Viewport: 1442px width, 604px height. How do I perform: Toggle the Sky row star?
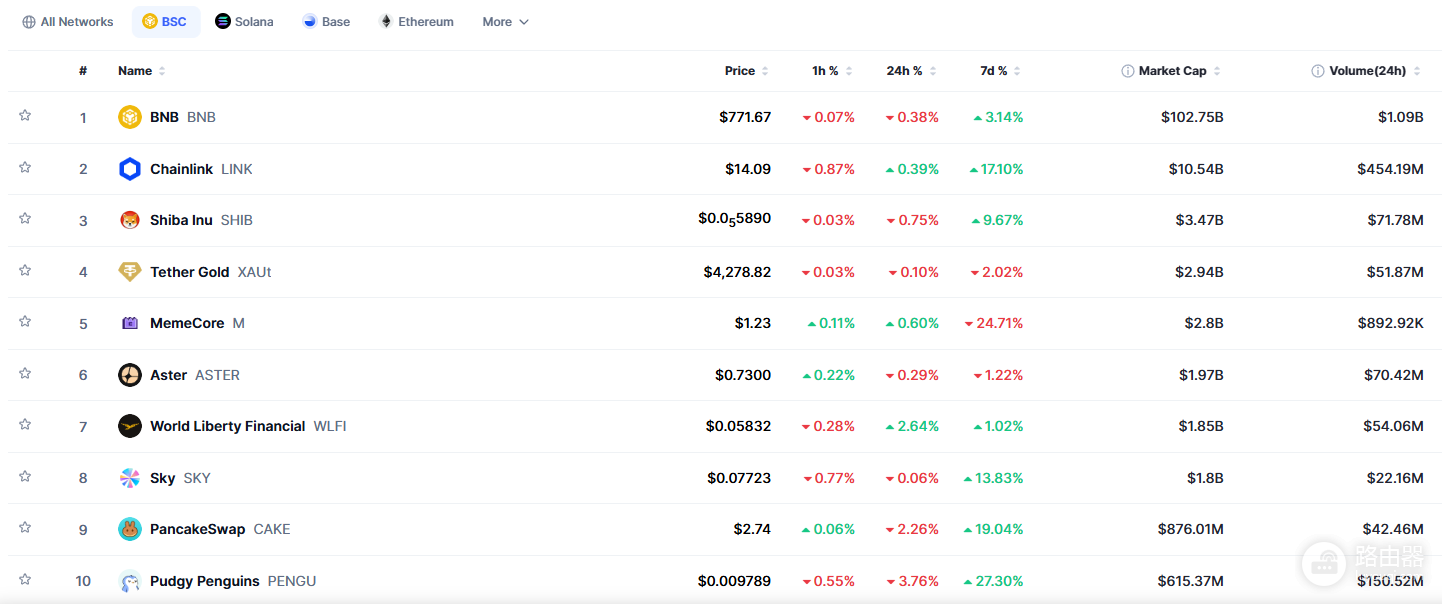point(25,476)
